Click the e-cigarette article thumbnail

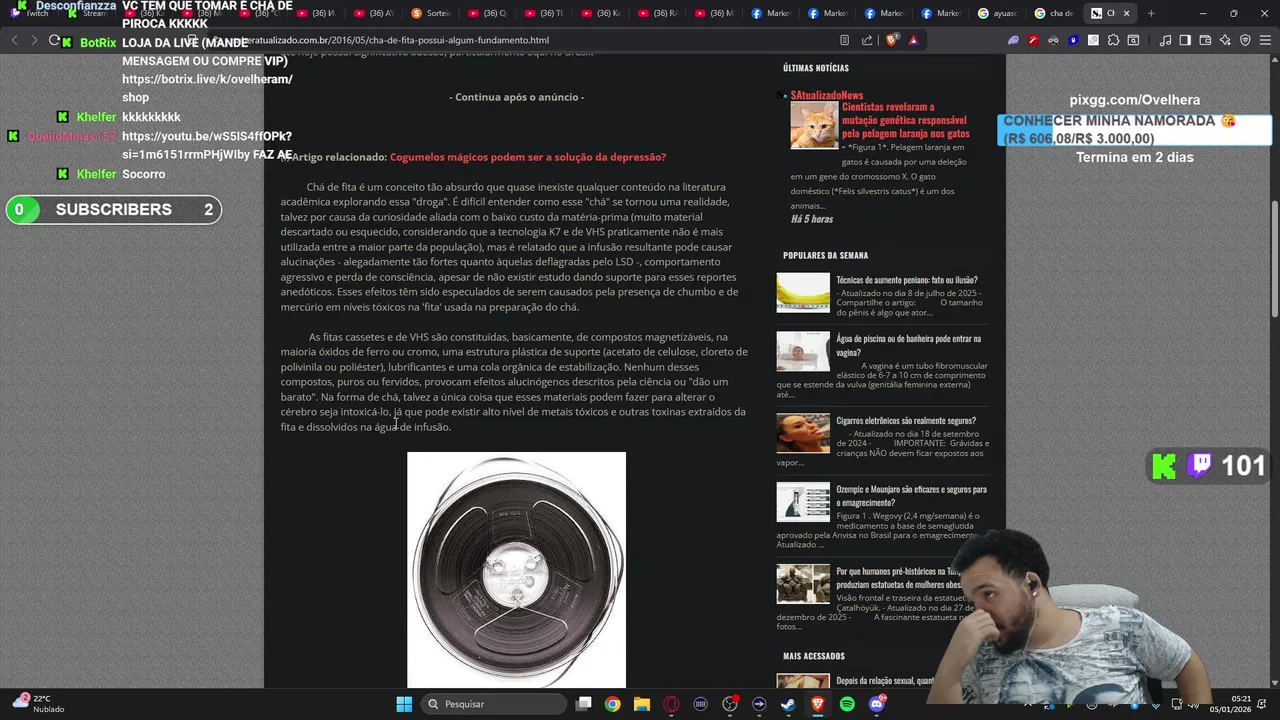coord(803,433)
